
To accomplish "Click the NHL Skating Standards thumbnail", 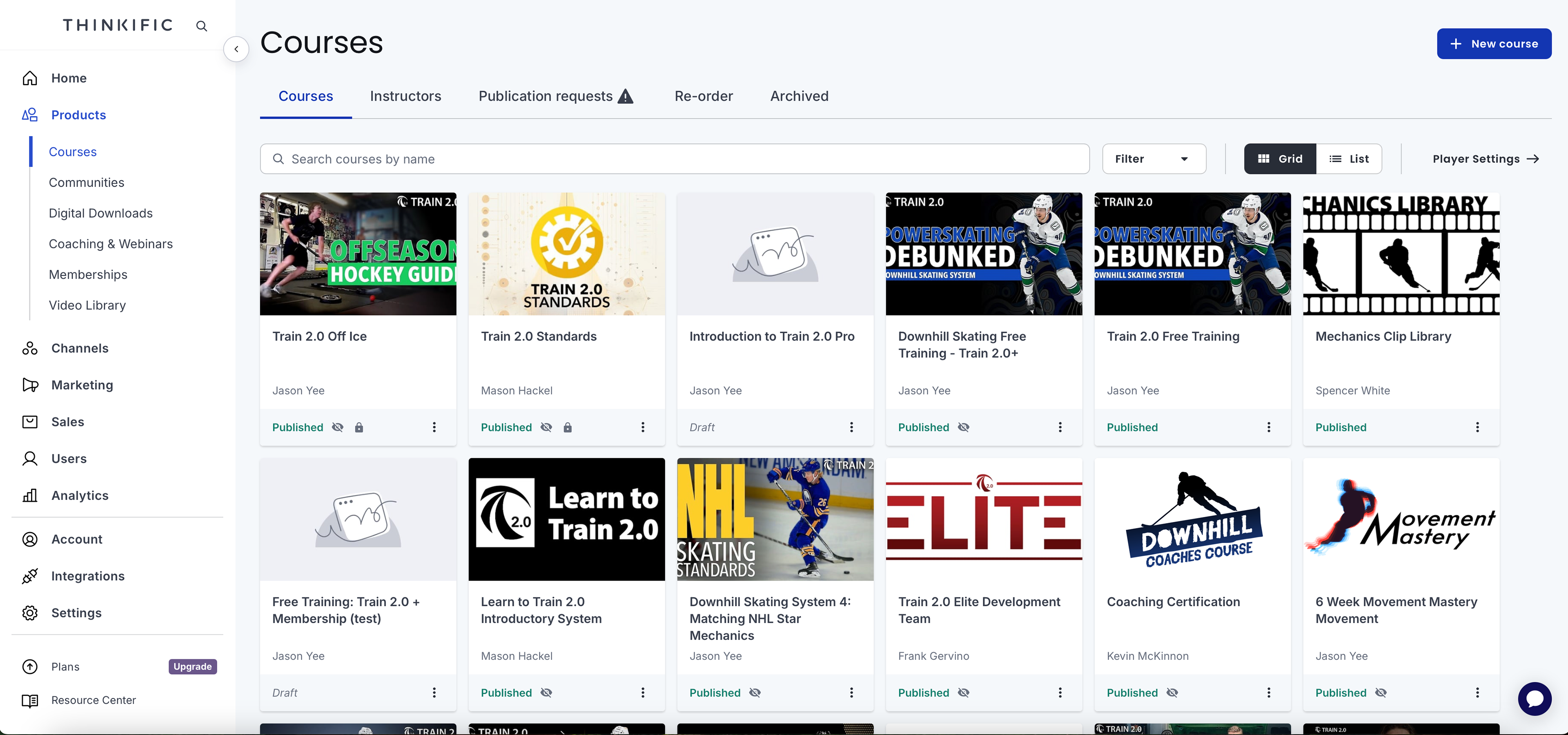I will point(775,520).
